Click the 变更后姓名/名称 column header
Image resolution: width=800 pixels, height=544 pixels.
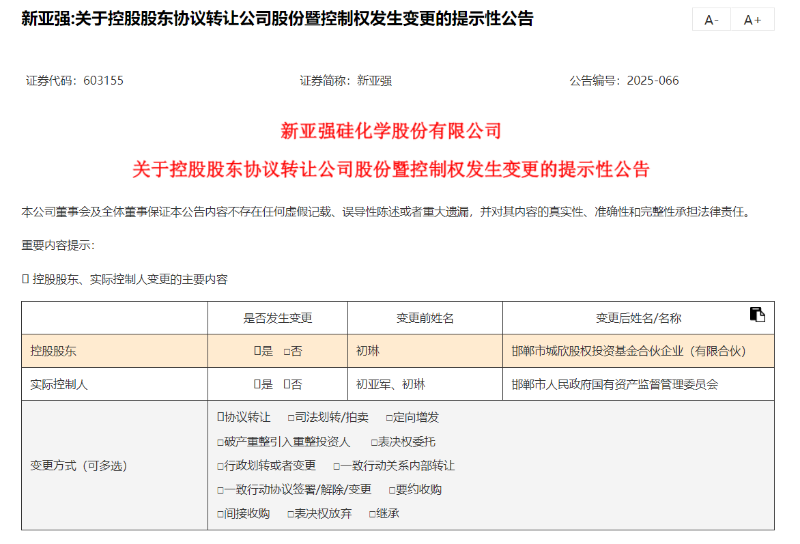click(638, 318)
